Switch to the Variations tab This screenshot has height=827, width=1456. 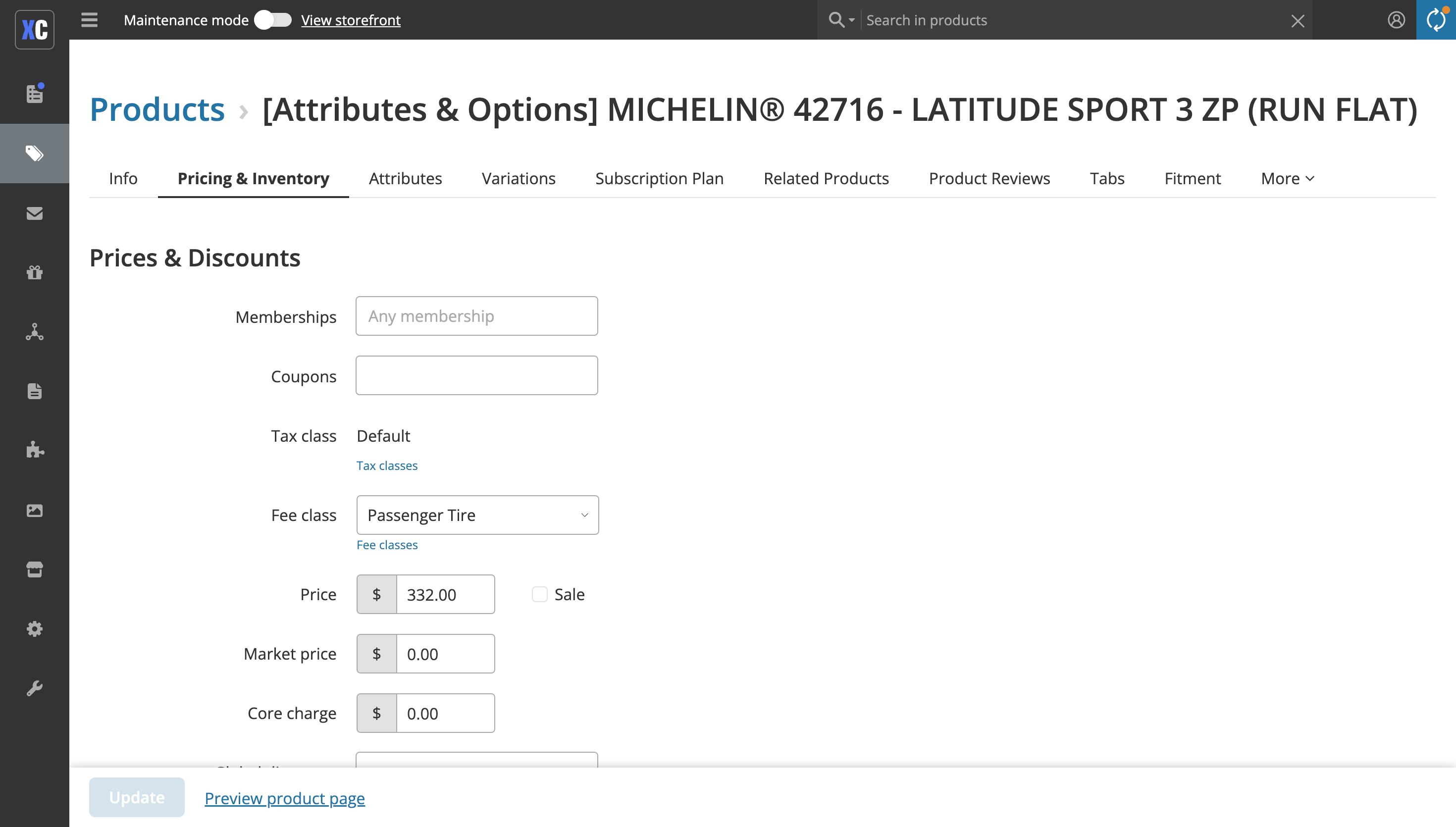click(x=518, y=178)
